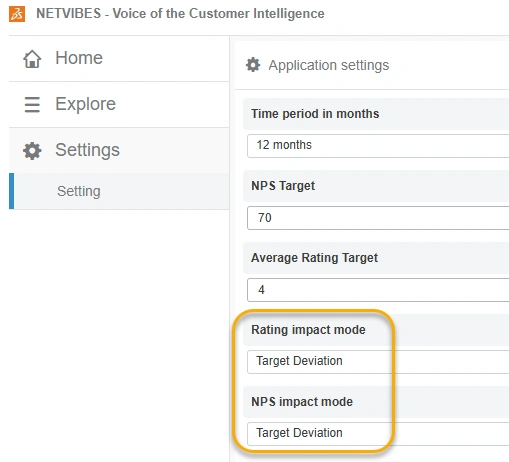Open the Explore menu item
This screenshot has width=509, height=462.
coord(119,104)
